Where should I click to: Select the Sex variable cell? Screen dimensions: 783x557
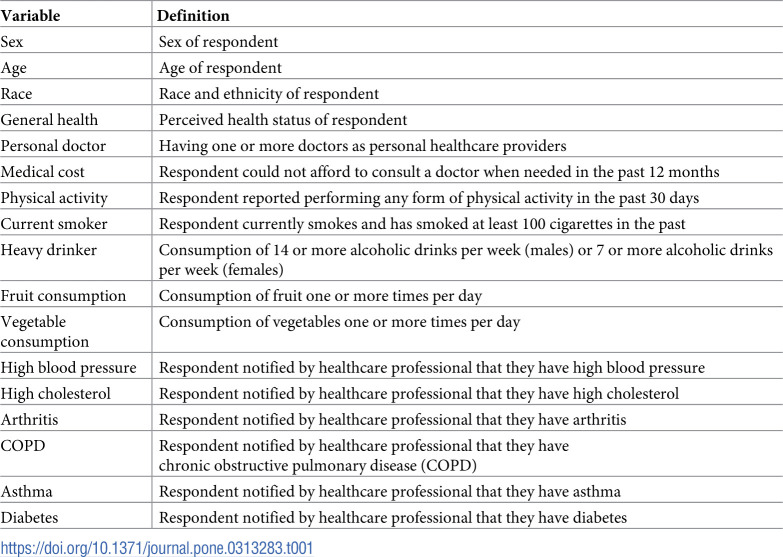click(x=13, y=42)
